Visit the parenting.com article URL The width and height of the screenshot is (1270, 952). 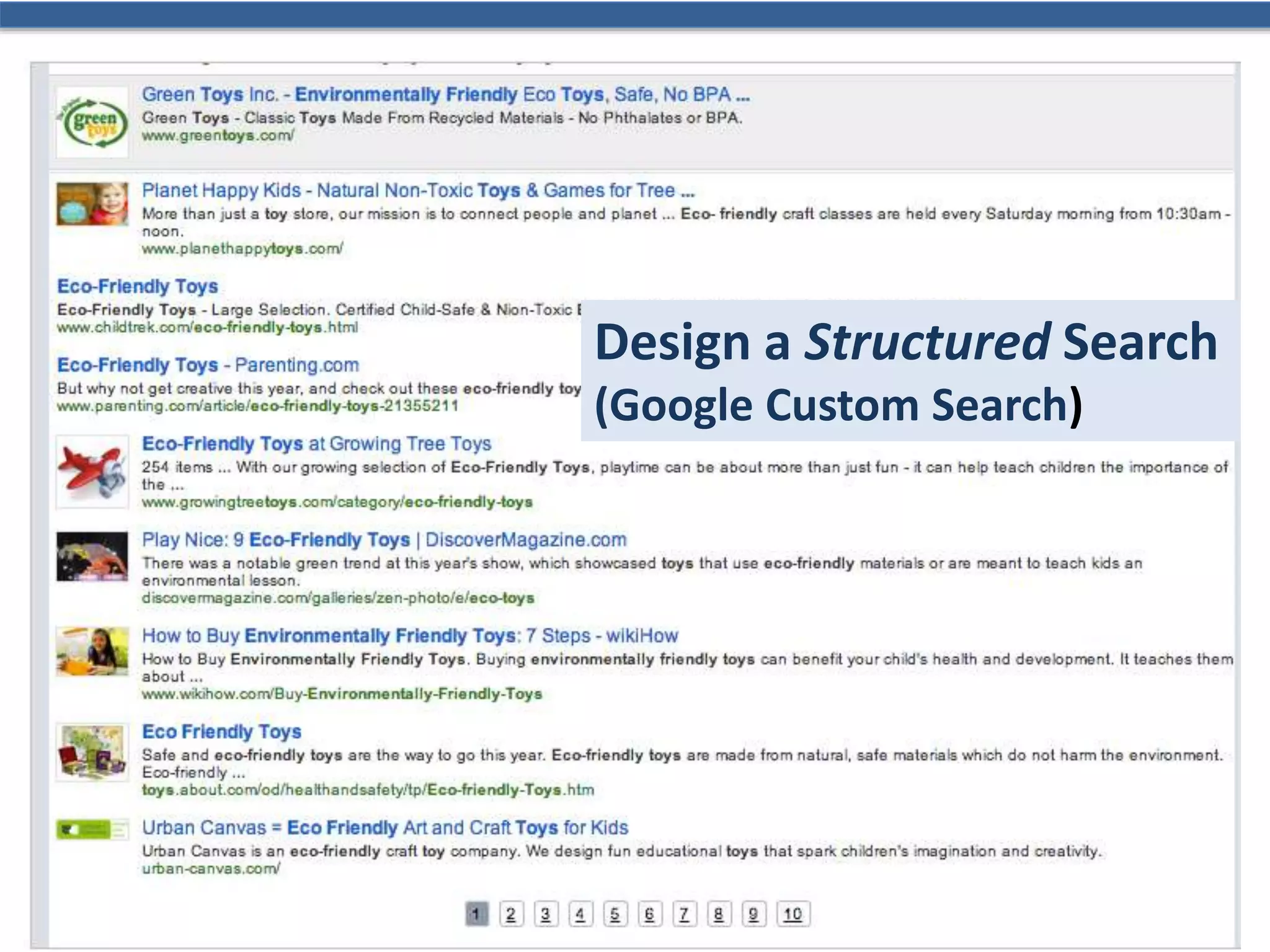point(258,407)
